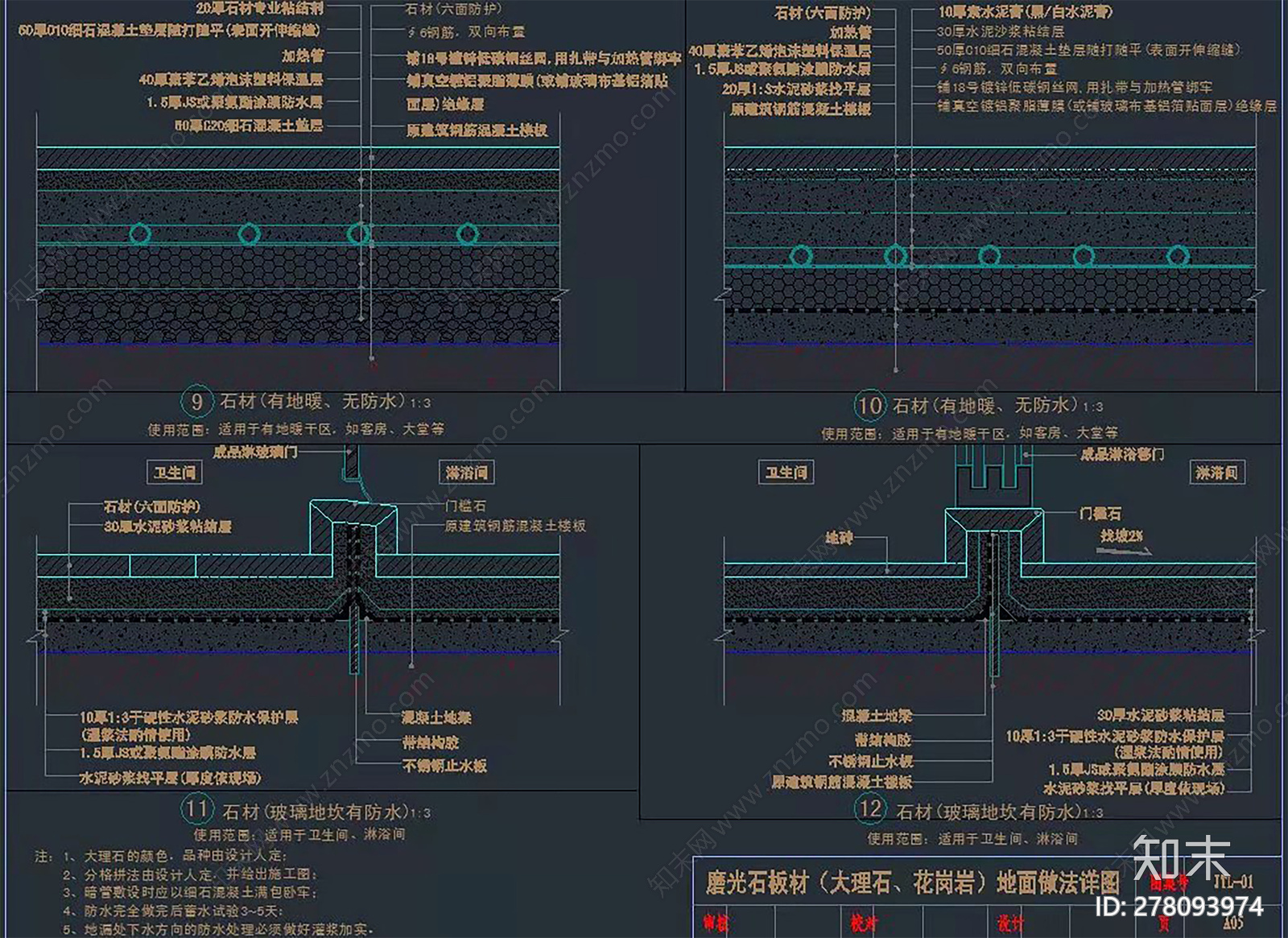The height and width of the screenshot is (938, 1288).
Task: Click '成品淋浴玻璃门' label above detail 11
Action: [255, 452]
